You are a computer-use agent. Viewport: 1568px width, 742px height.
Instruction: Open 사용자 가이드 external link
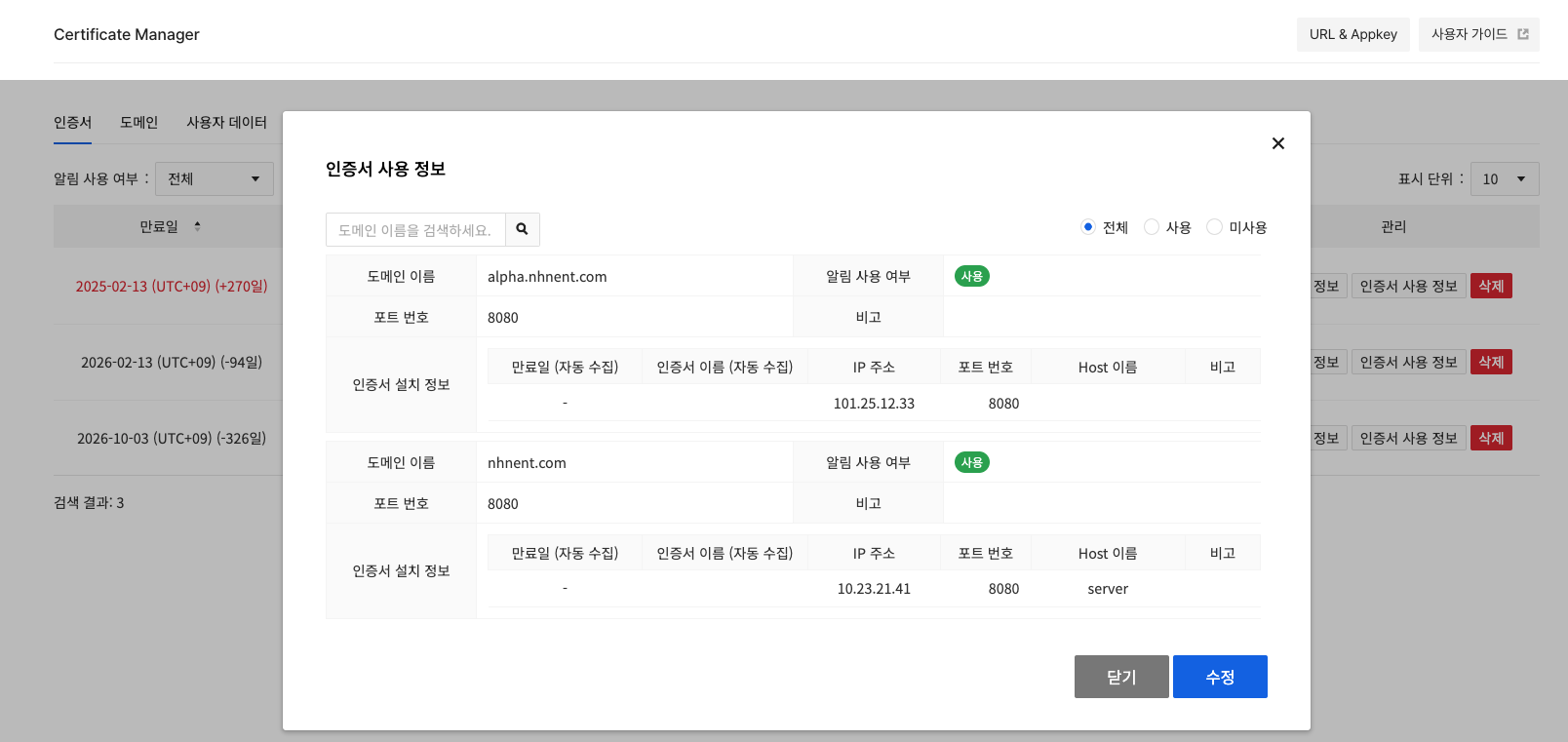[1478, 34]
